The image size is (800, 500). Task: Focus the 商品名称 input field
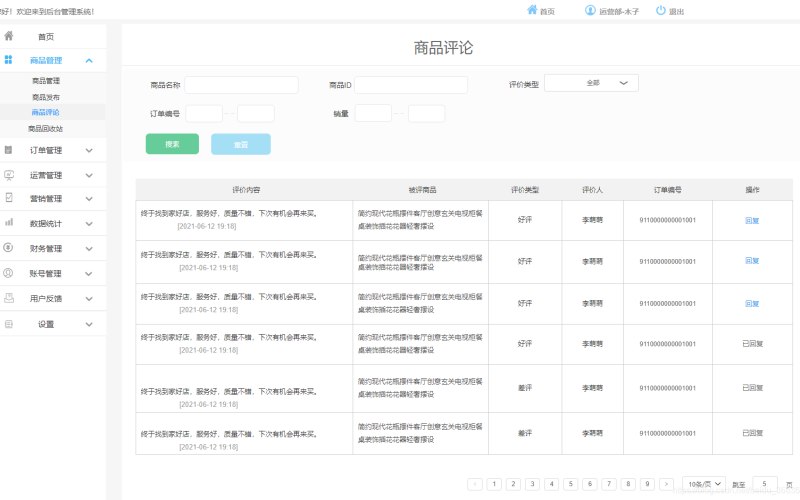pos(241,85)
